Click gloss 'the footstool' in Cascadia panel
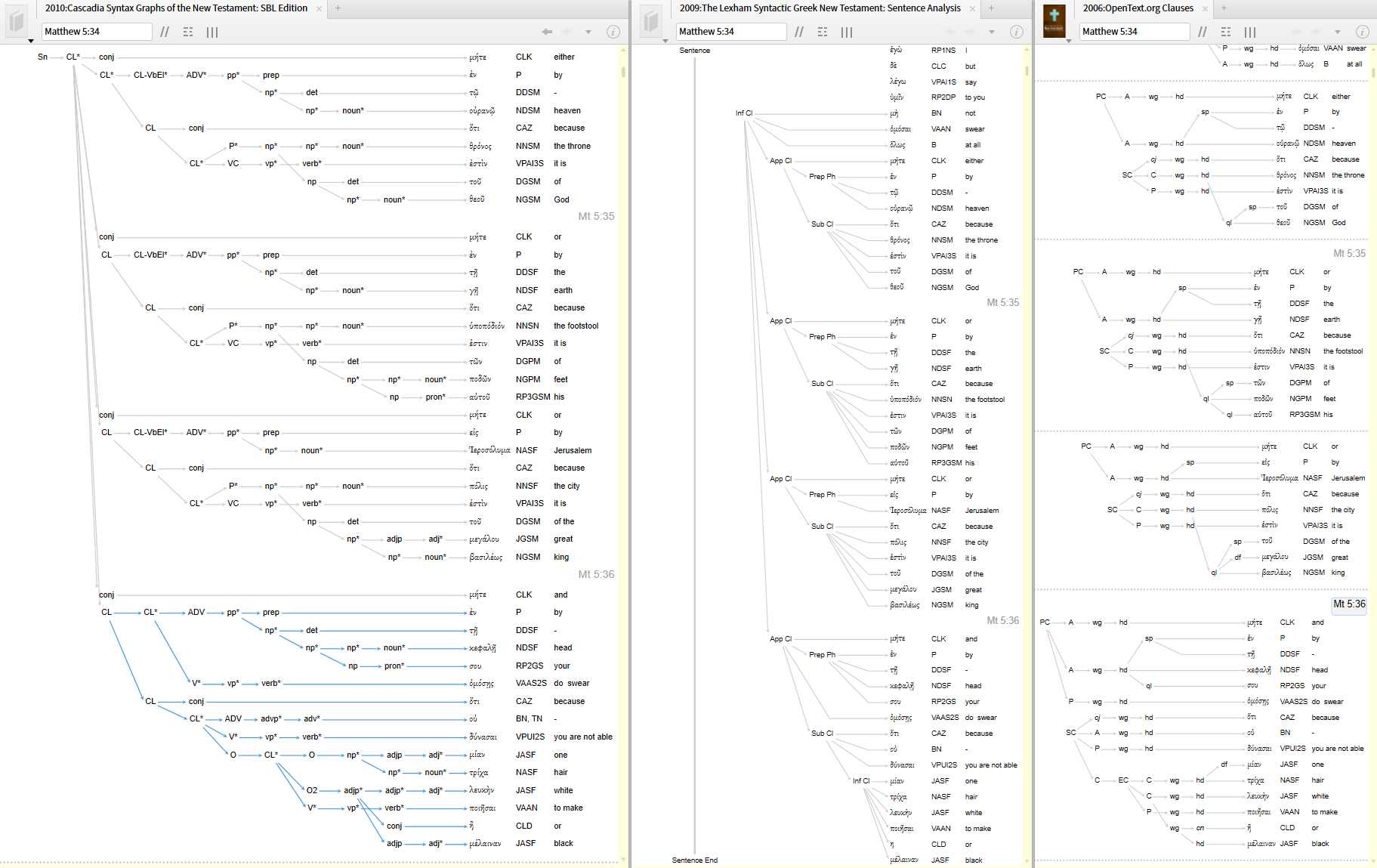The image size is (1377, 868). pos(576,326)
